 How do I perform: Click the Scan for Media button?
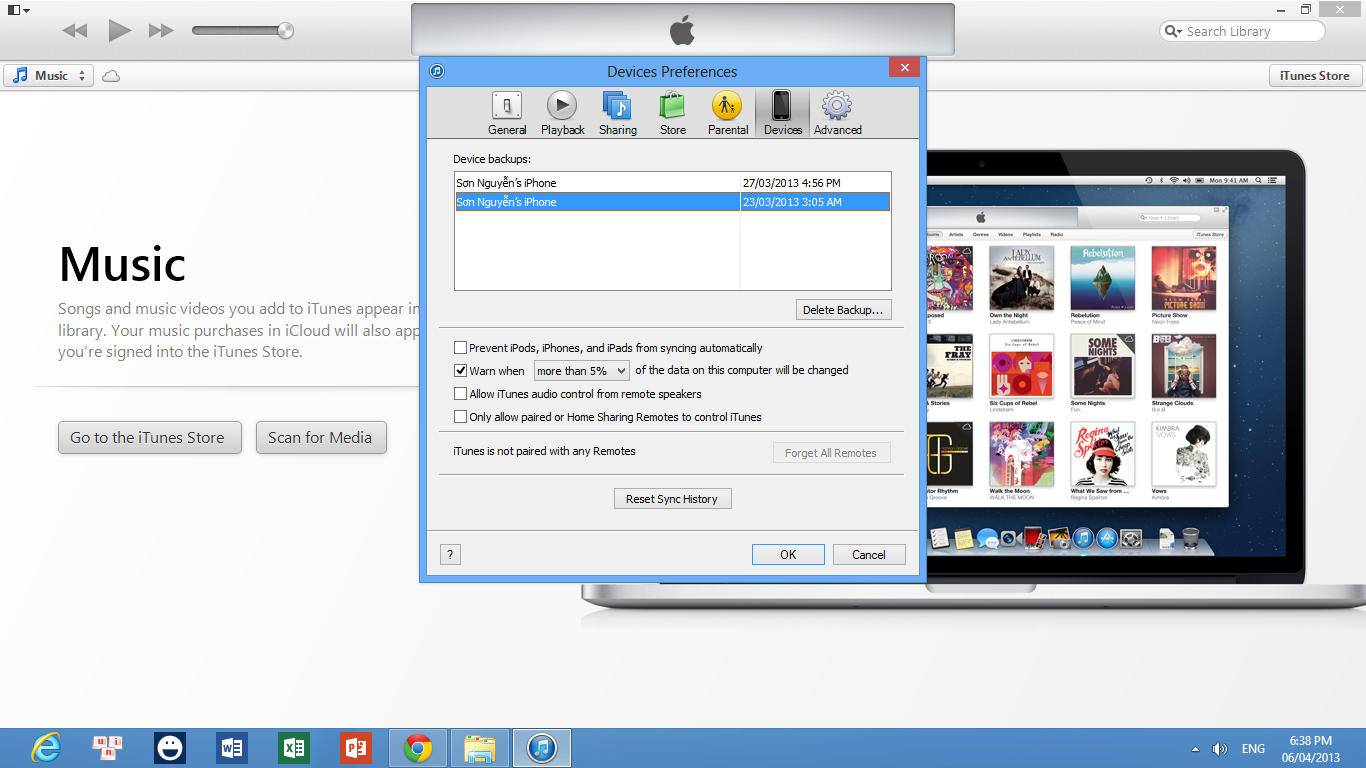(320, 437)
